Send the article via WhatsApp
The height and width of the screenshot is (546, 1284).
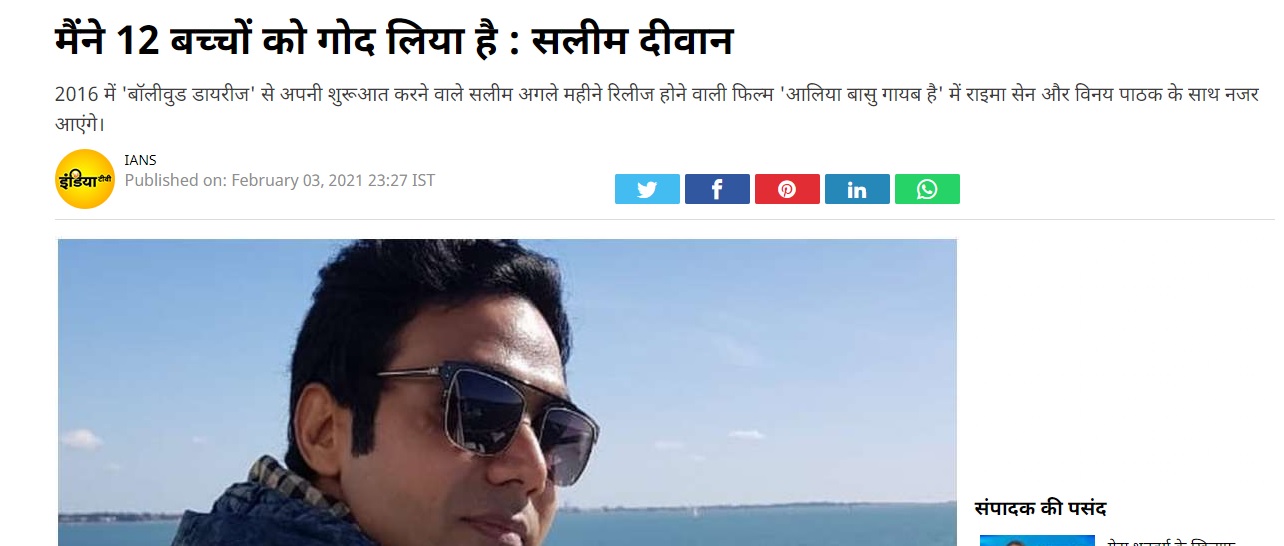tap(927, 189)
